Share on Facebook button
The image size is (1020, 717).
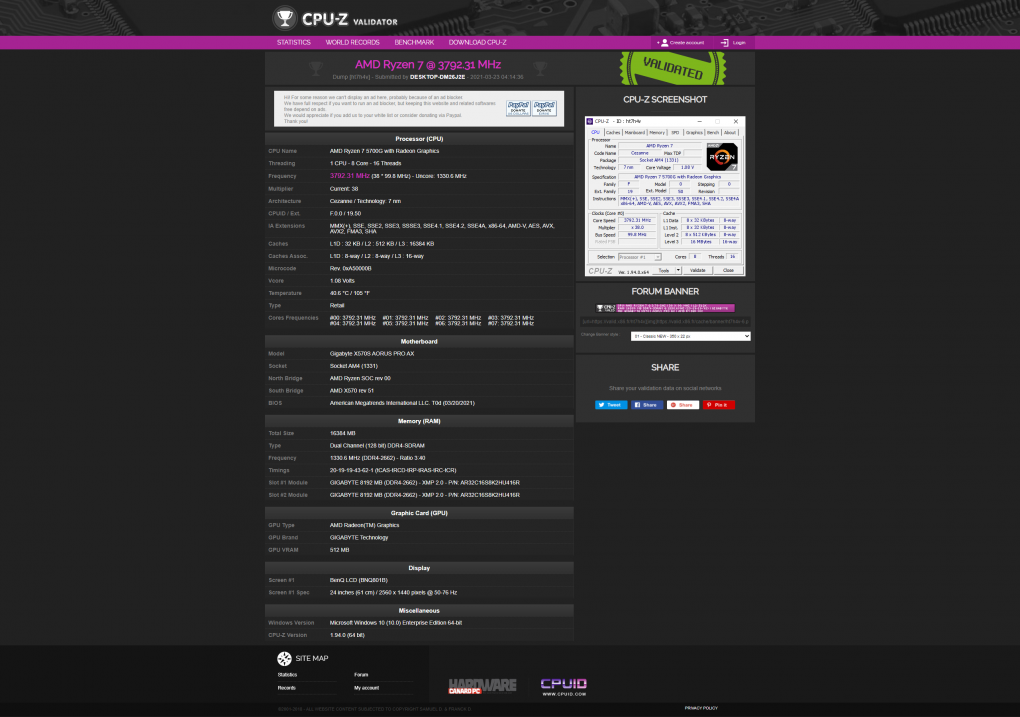tap(647, 405)
